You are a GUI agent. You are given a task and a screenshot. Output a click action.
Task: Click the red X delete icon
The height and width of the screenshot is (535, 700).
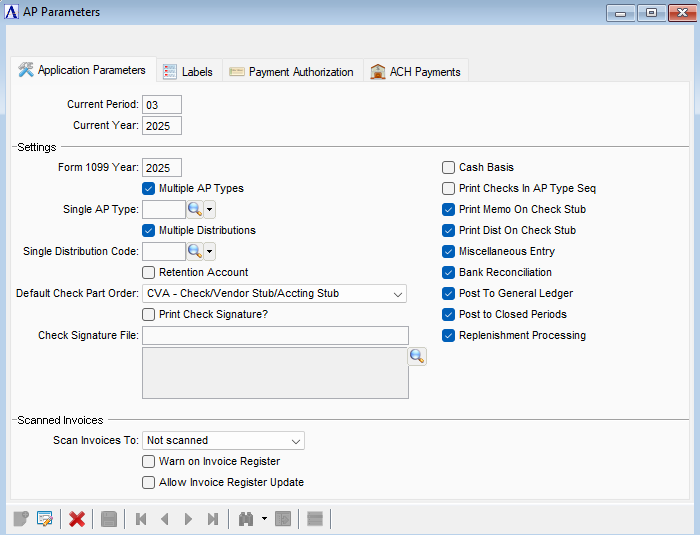pyautogui.click(x=76, y=519)
